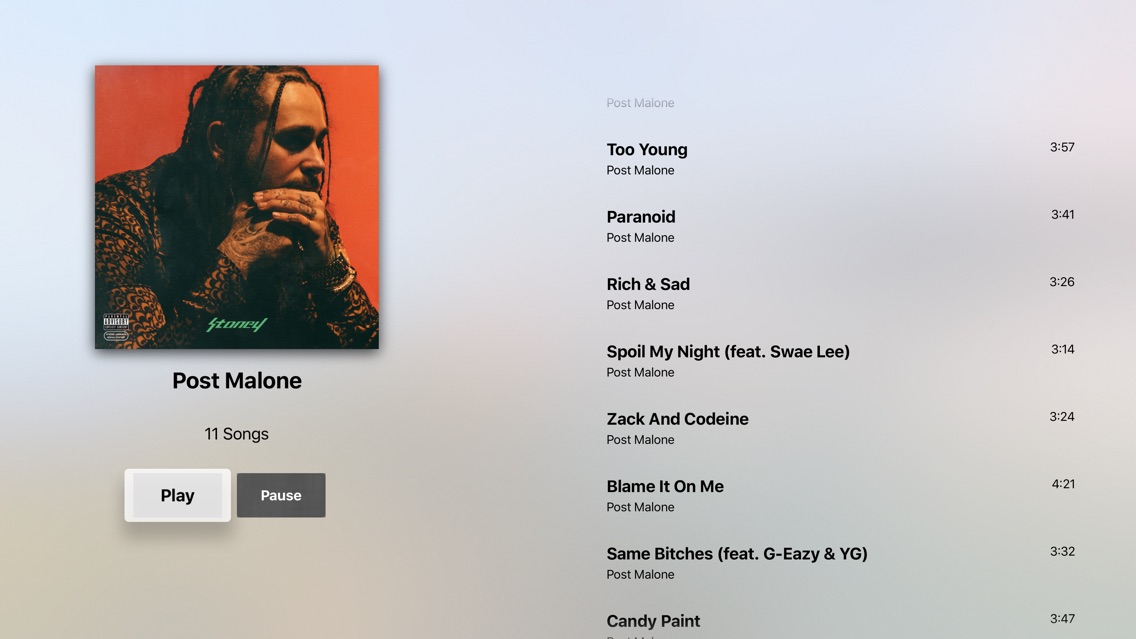Click the 4:21 duration for Blame It On Me

coord(1063,484)
